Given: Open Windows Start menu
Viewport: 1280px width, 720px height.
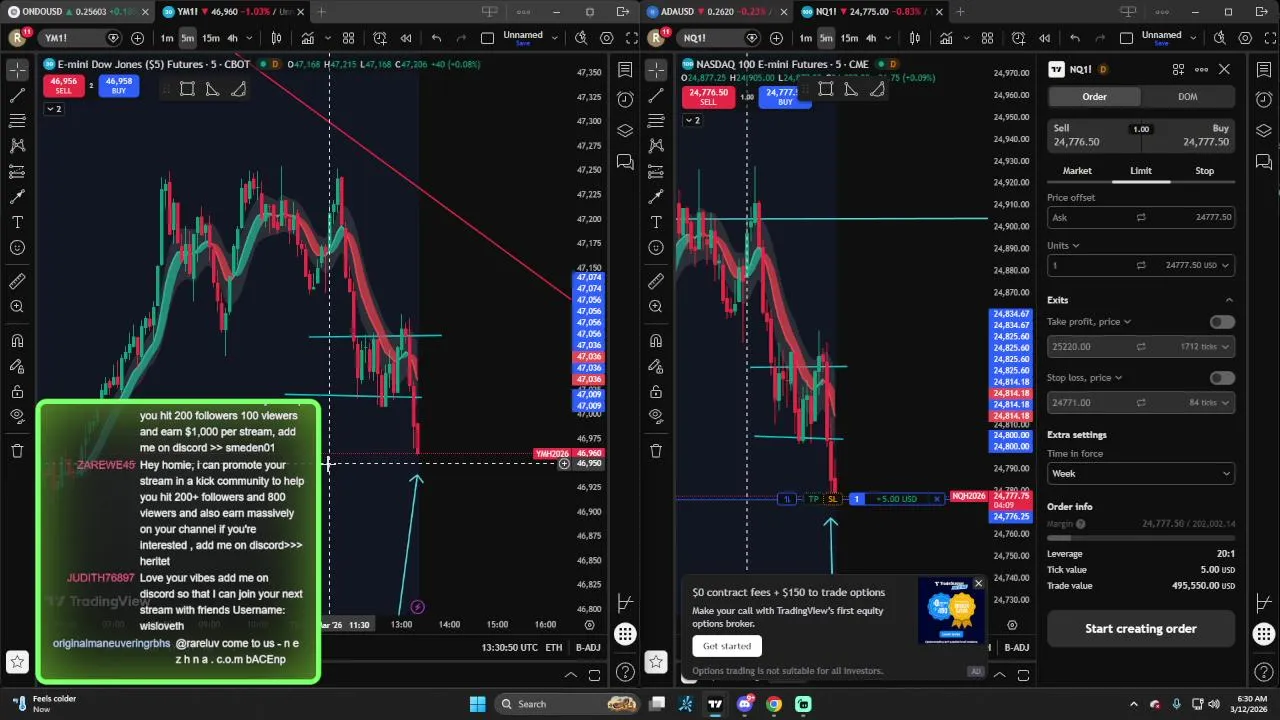Looking at the screenshot, I should [477, 704].
